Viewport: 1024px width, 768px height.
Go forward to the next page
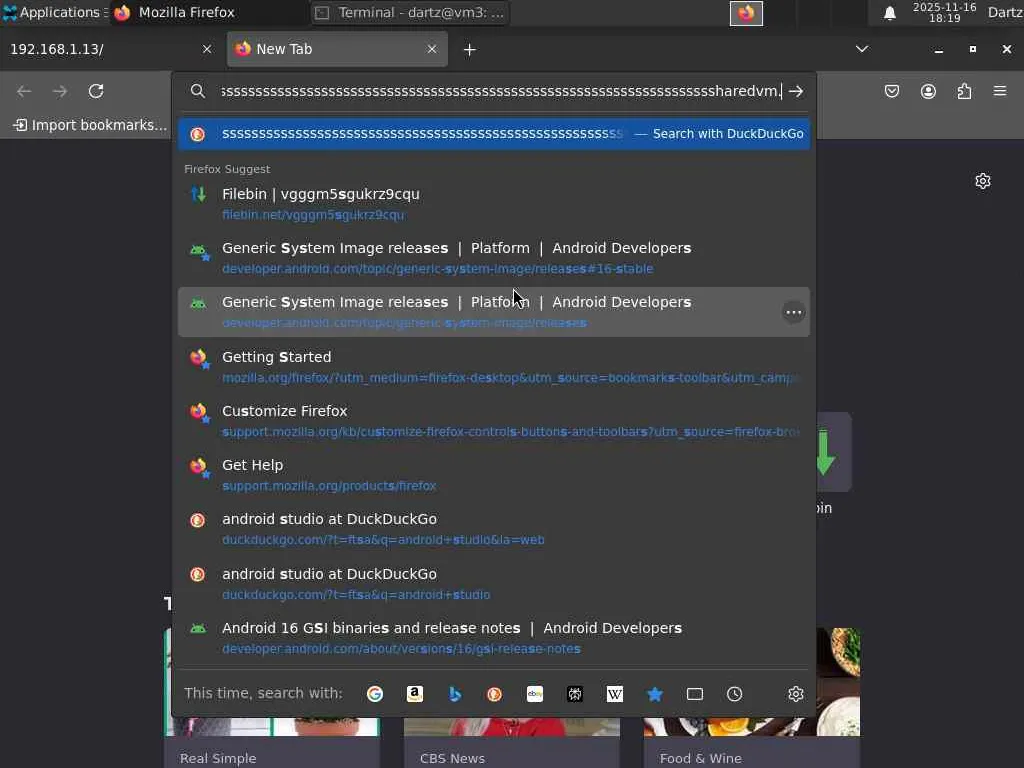60,91
